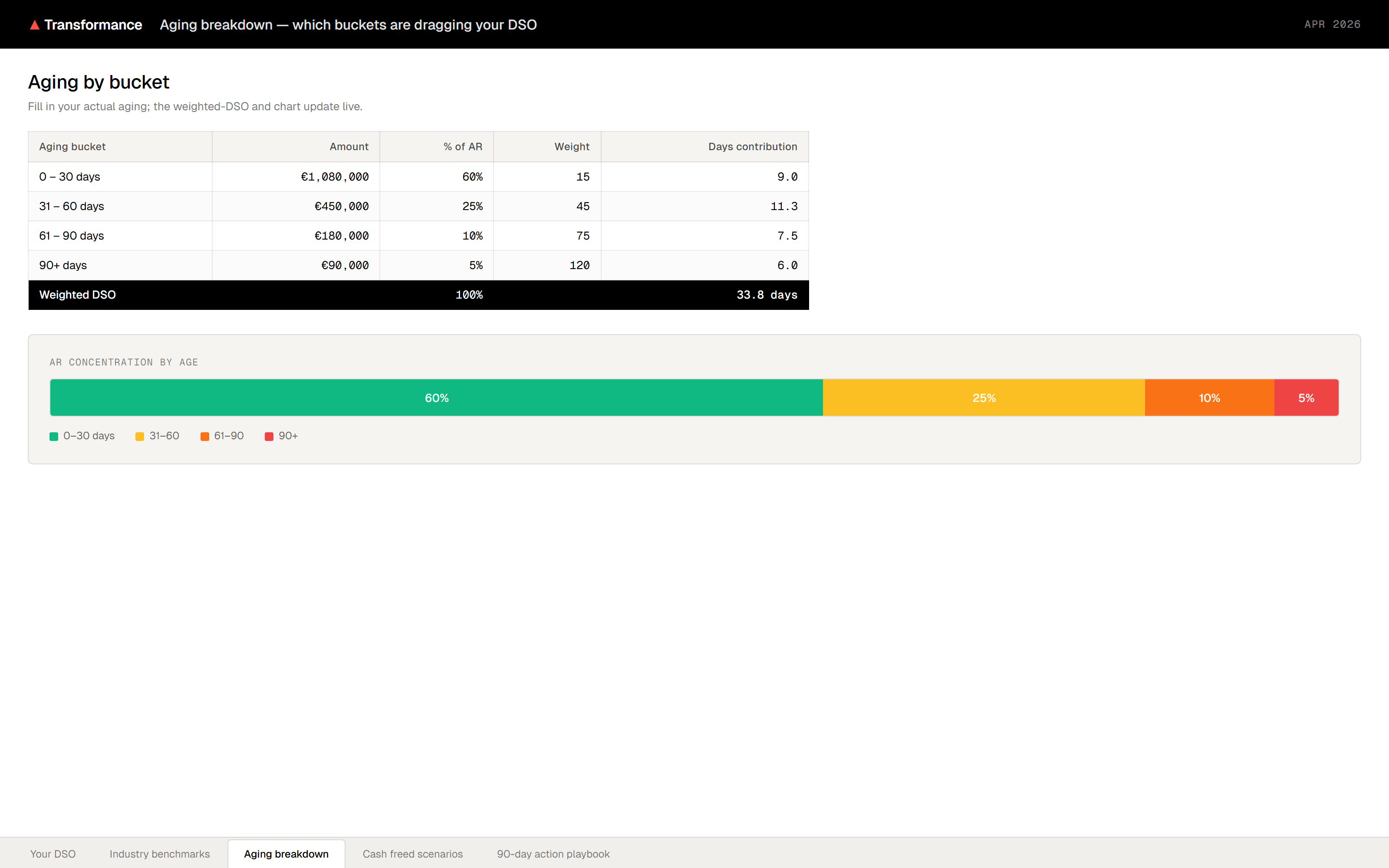
Task: Click the yellow 25% bar segment
Action: point(983,398)
